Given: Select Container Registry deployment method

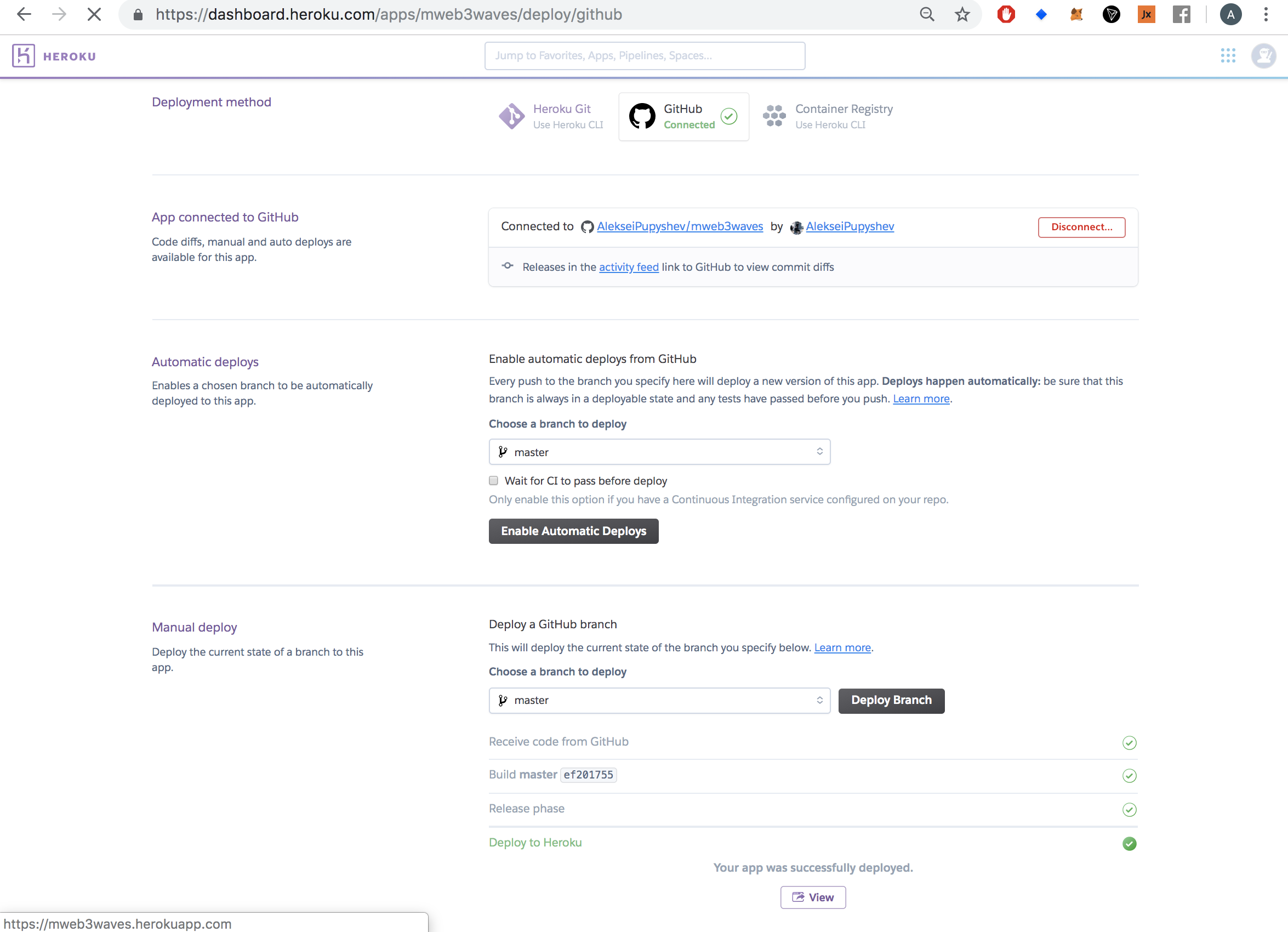Looking at the screenshot, I should click(828, 116).
